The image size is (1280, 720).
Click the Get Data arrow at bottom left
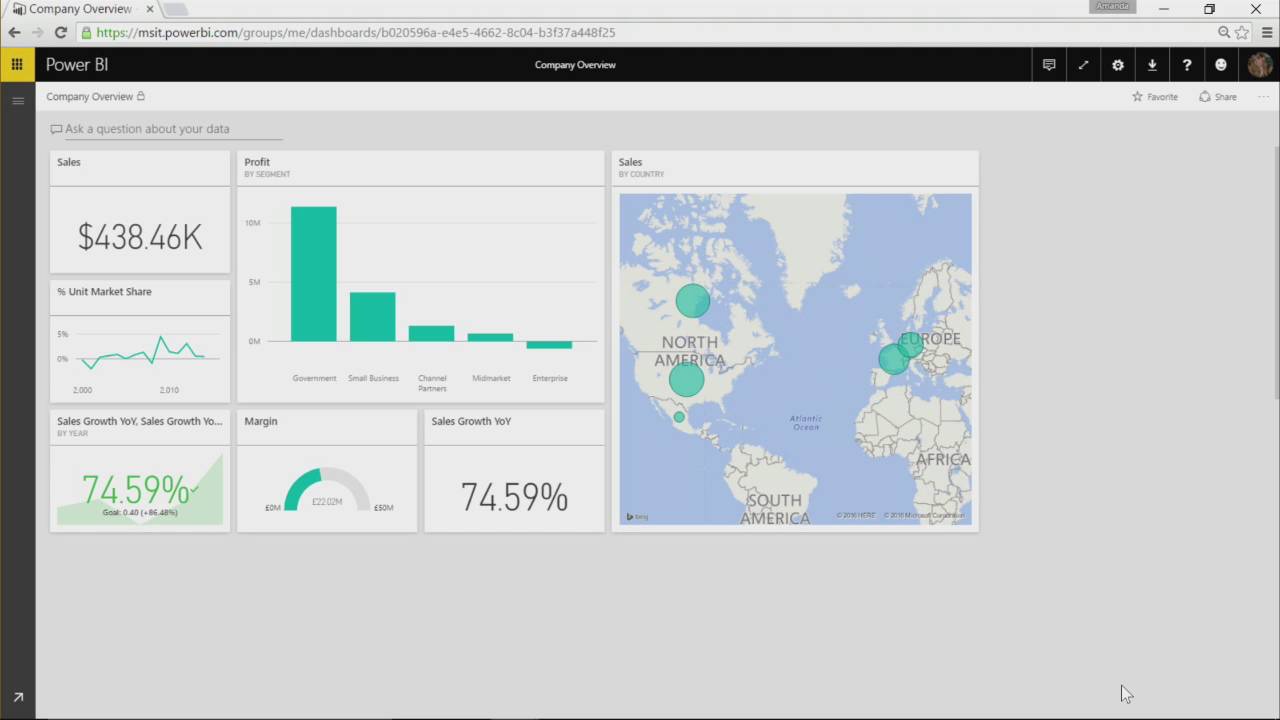[x=17, y=697]
